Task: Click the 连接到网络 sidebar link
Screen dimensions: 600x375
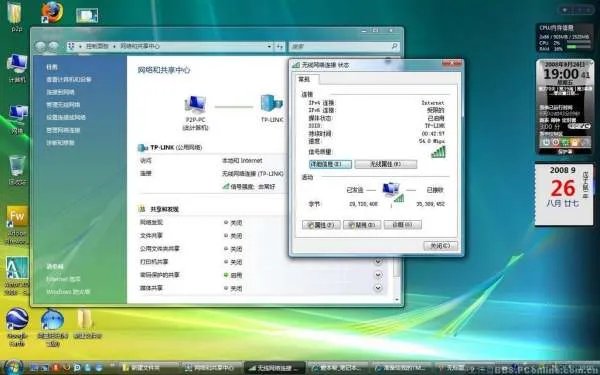Action: click(x=60, y=92)
